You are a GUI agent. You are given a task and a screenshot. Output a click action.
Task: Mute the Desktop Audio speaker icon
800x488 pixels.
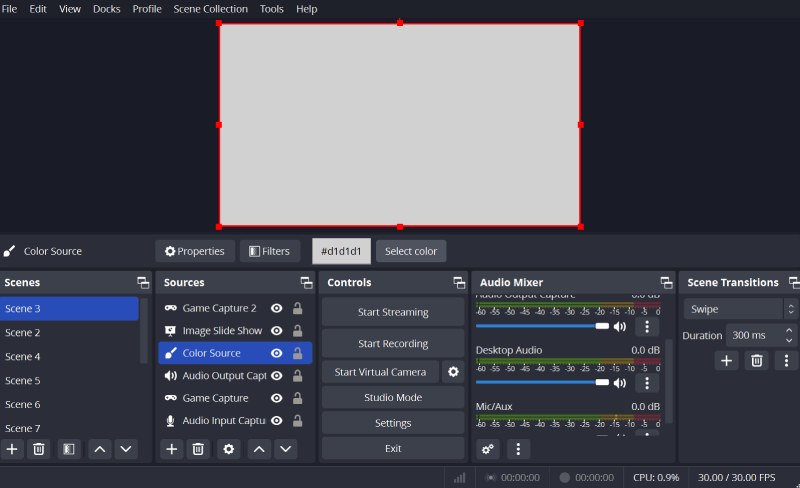(x=620, y=382)
